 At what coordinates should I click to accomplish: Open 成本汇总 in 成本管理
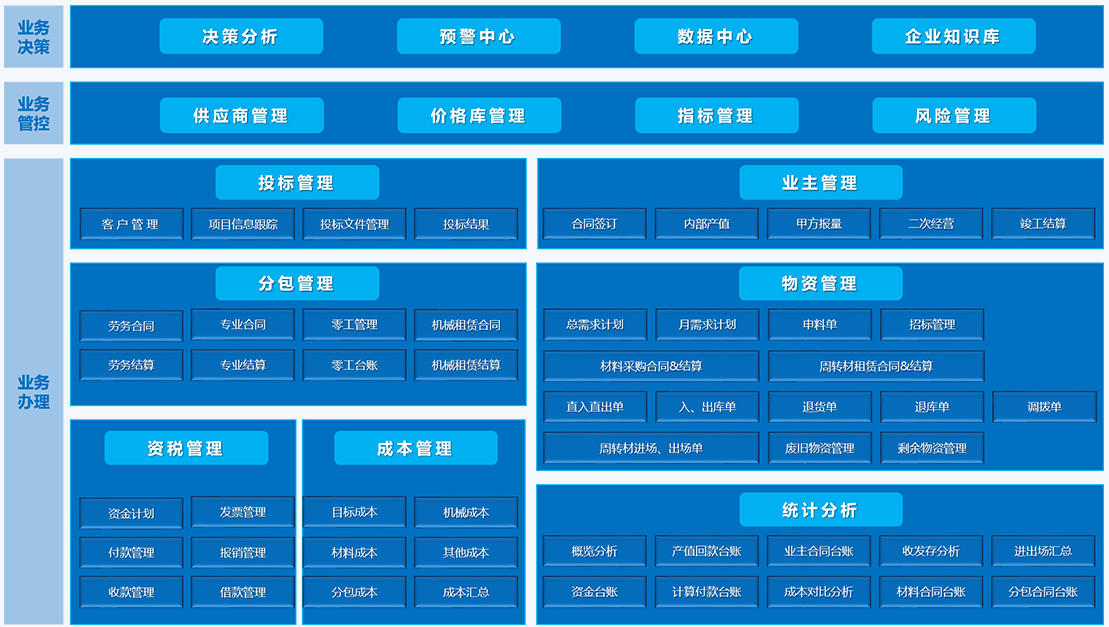coord(466,592)
